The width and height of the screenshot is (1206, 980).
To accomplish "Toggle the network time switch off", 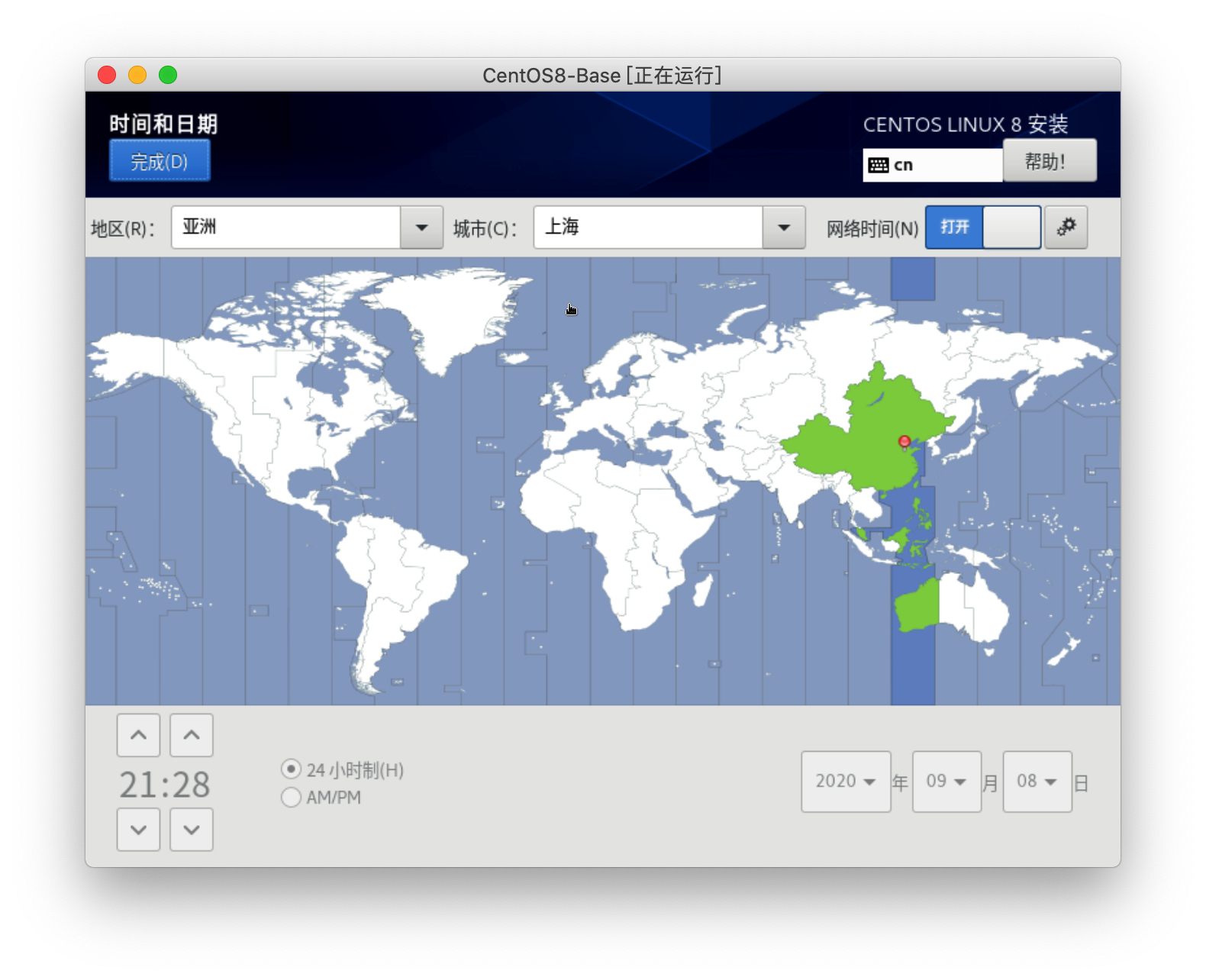I will click(982, 227).
